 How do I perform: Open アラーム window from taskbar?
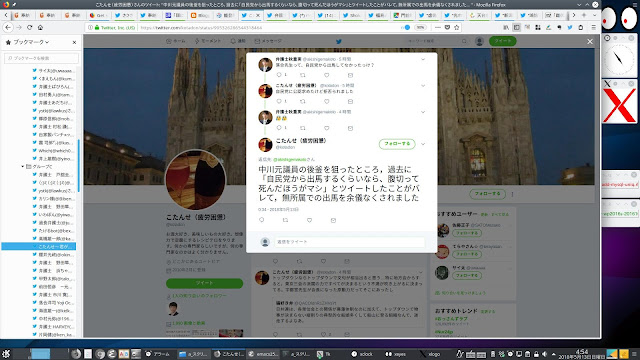(158, 354)
